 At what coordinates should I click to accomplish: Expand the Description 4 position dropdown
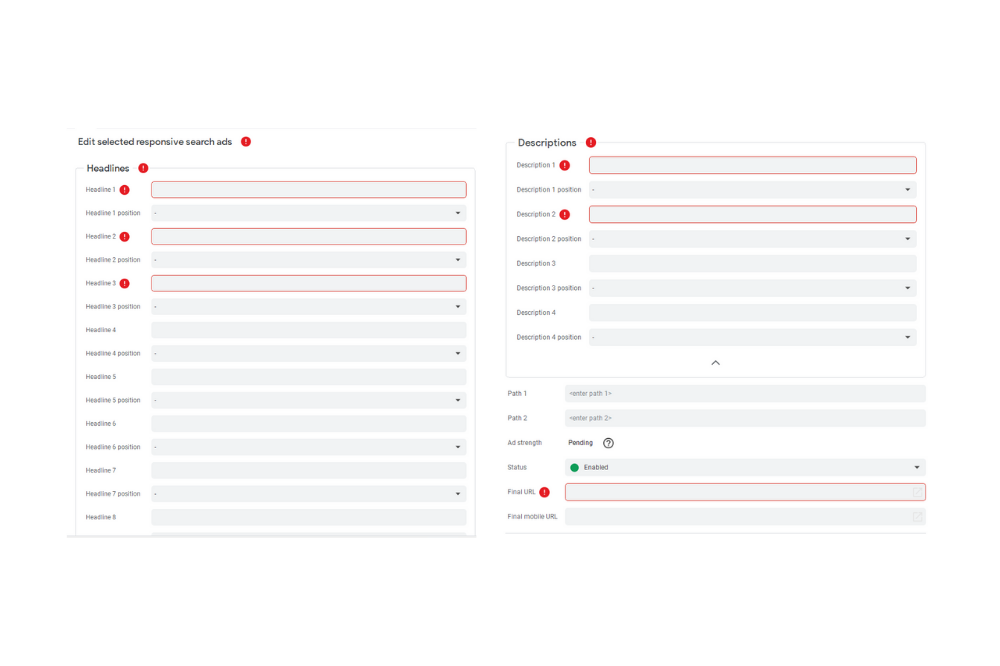[753, 337]
